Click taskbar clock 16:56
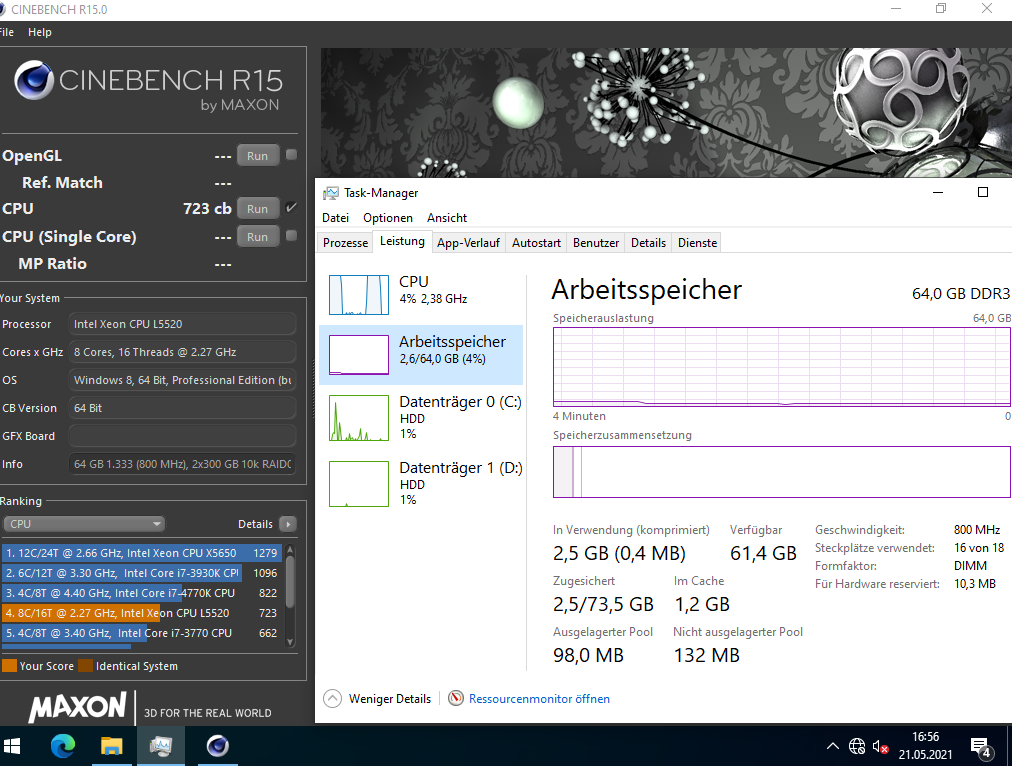Screen dimensions: 1012x766 (925, 737)
